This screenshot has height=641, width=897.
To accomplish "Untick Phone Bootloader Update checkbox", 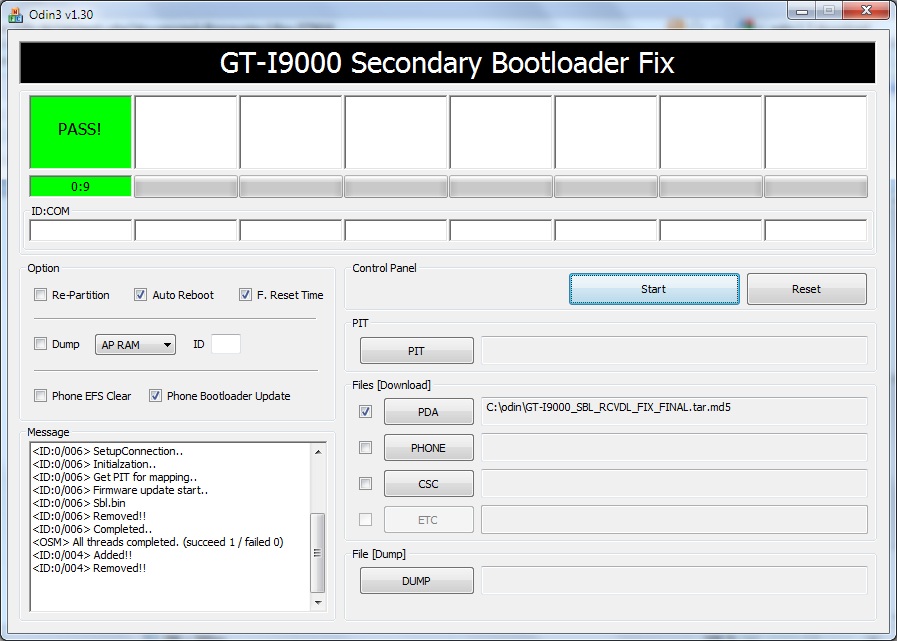I will [x=155, y=395].
